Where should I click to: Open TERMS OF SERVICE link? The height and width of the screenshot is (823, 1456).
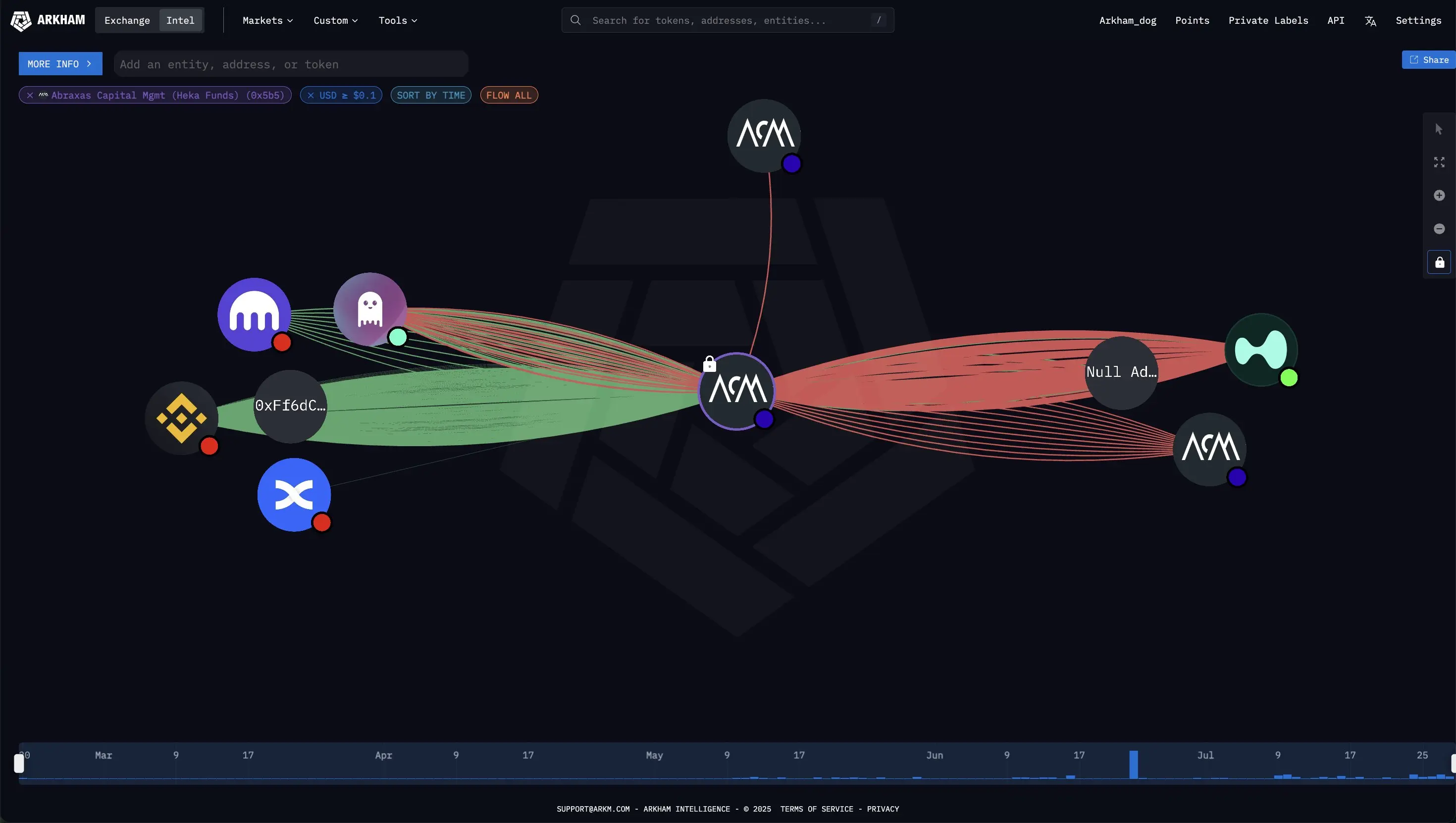[817, 809]
